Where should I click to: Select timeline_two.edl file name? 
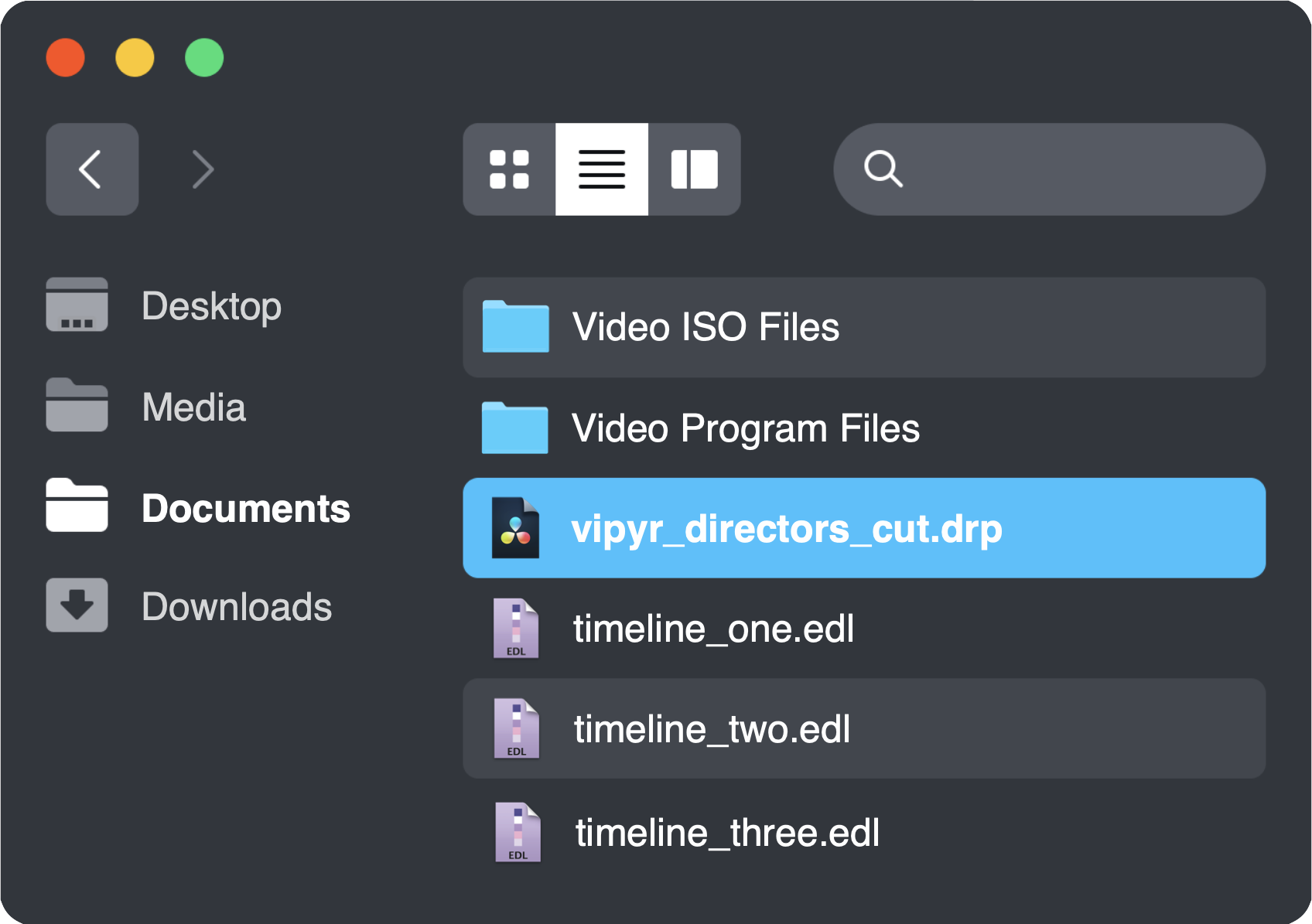pos(712,730)
